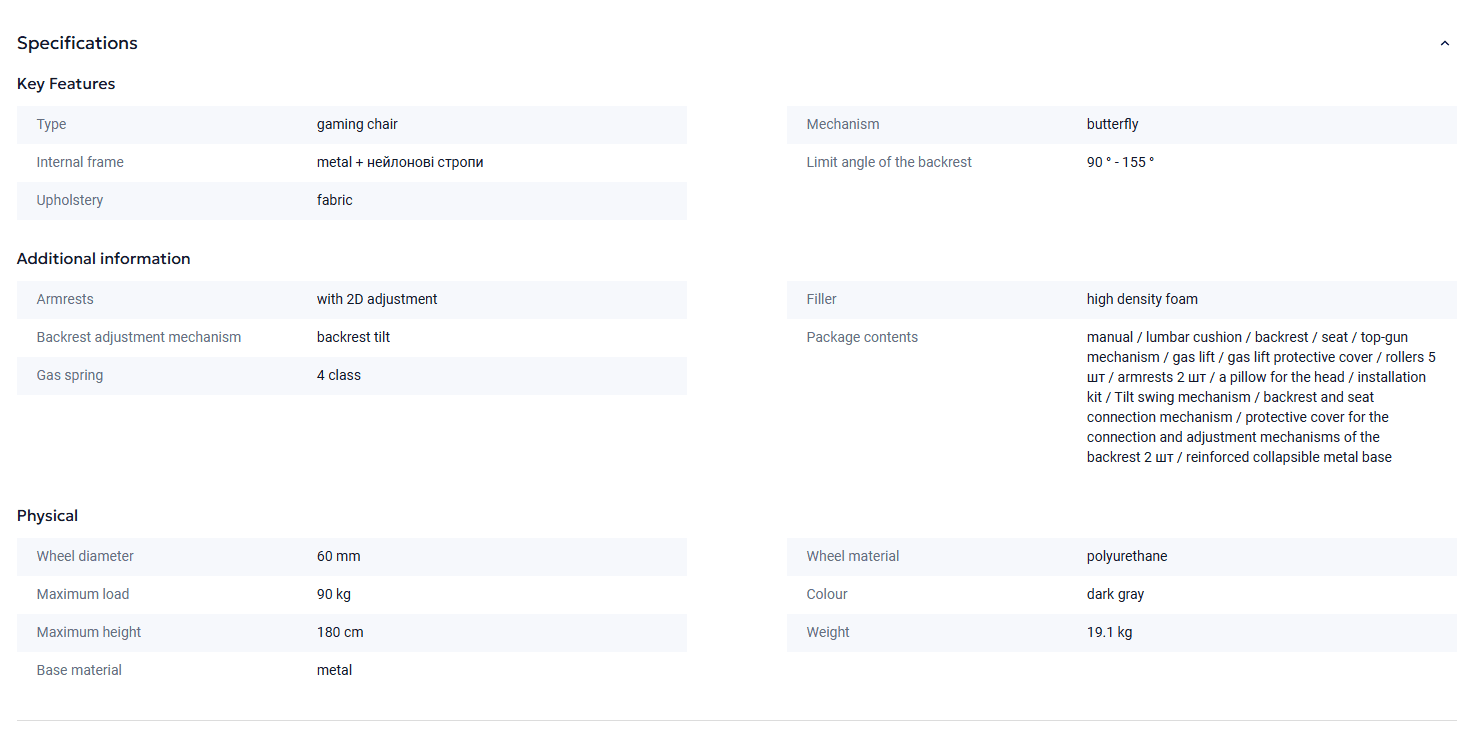Click the Maximum load '90 kg' value
Viewport: 1463px width, 738px height.
334,594
